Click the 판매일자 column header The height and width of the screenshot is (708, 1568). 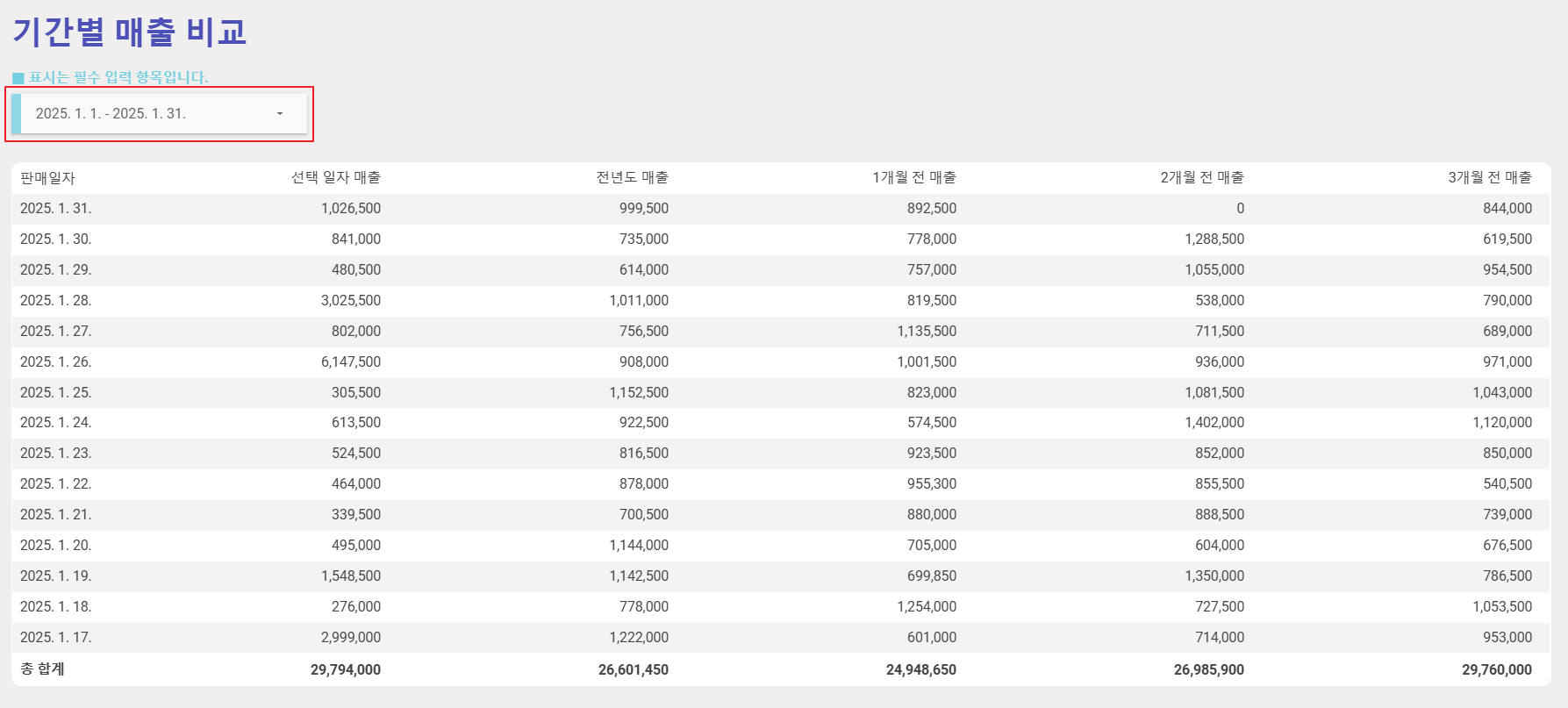click(47, 178)
